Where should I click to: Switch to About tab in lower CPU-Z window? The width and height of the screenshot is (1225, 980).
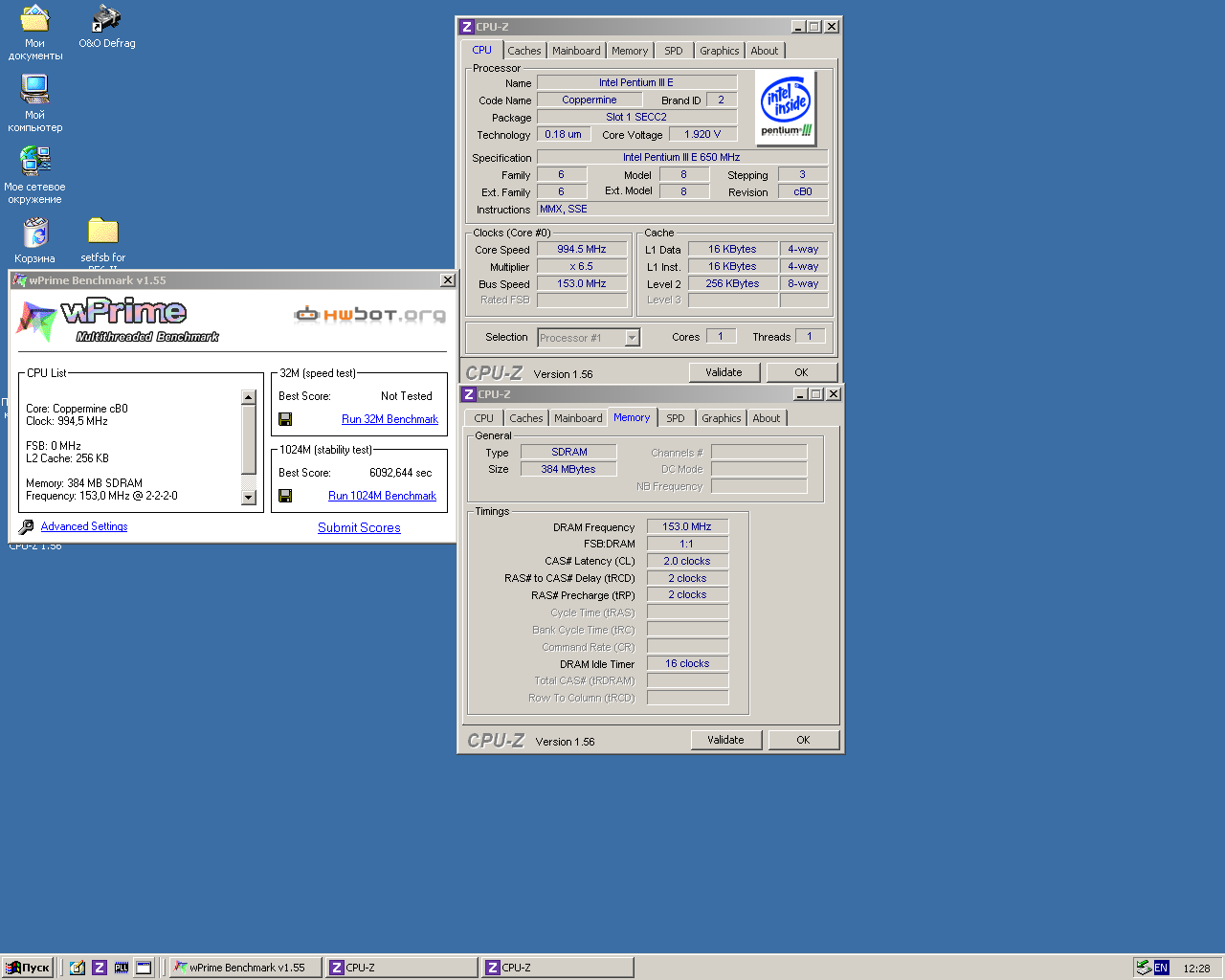[x=766, y=418]
